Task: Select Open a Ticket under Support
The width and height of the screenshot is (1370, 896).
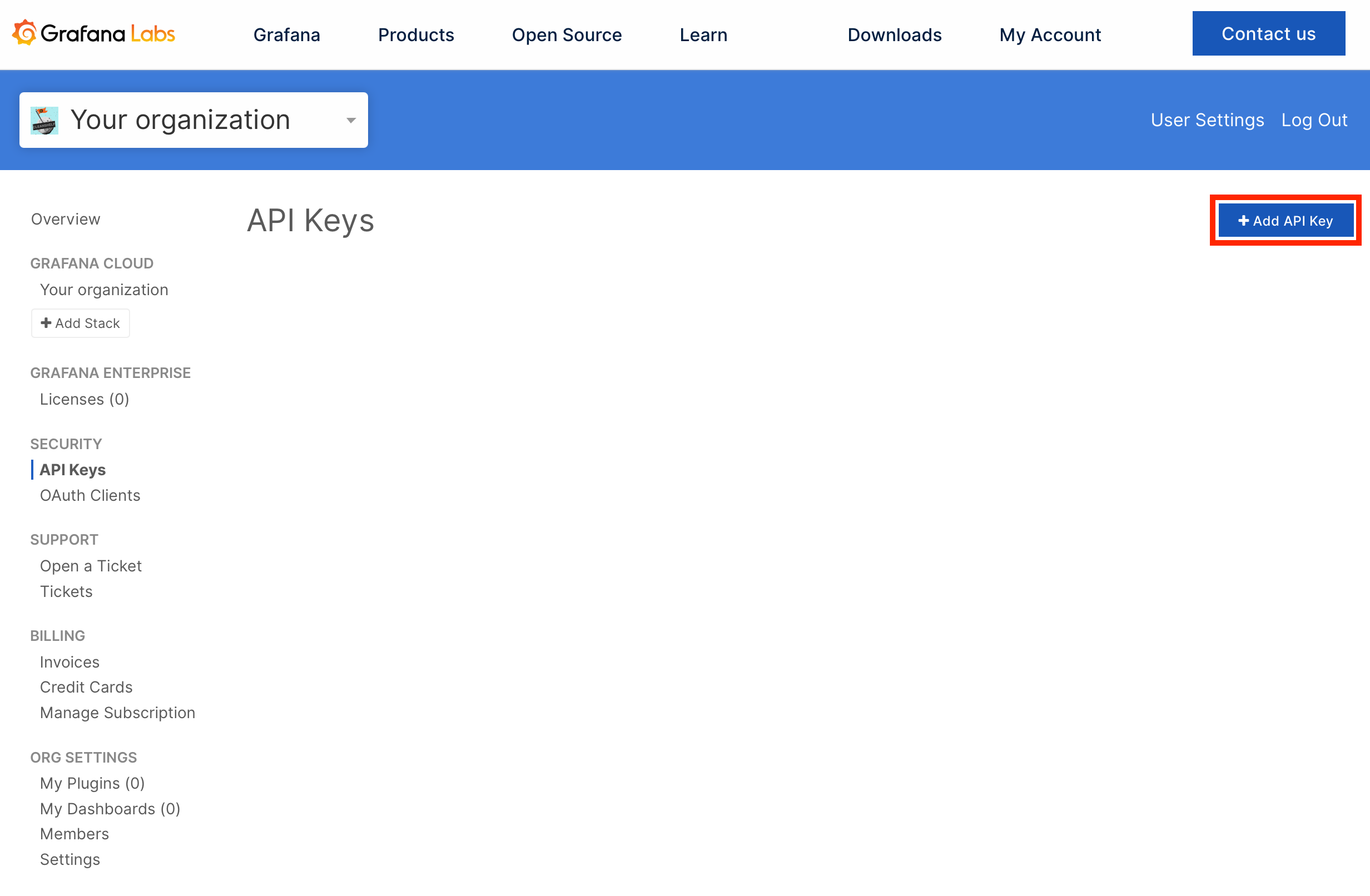Action: coord(91,566)
